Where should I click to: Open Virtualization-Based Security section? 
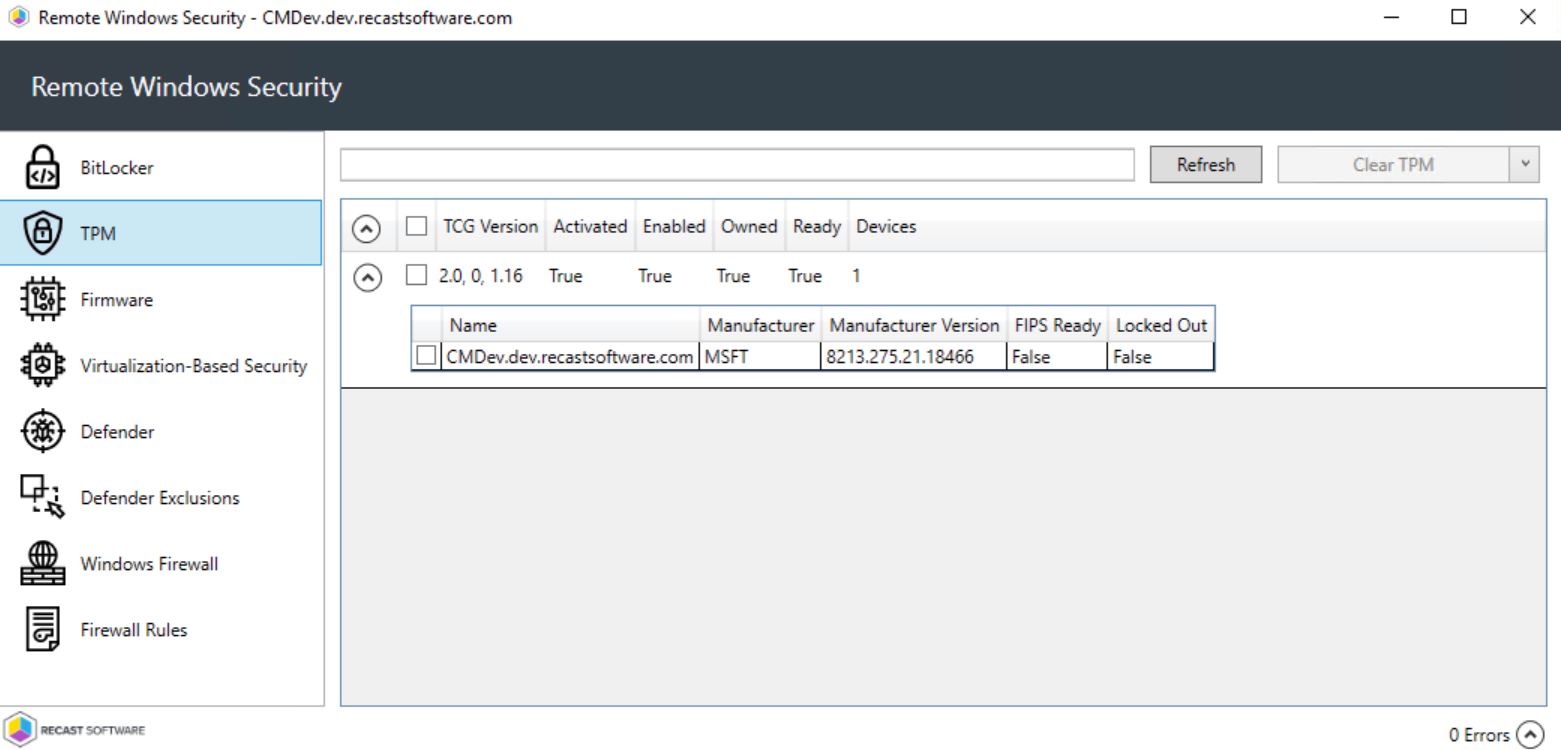(x=161, y=365)
